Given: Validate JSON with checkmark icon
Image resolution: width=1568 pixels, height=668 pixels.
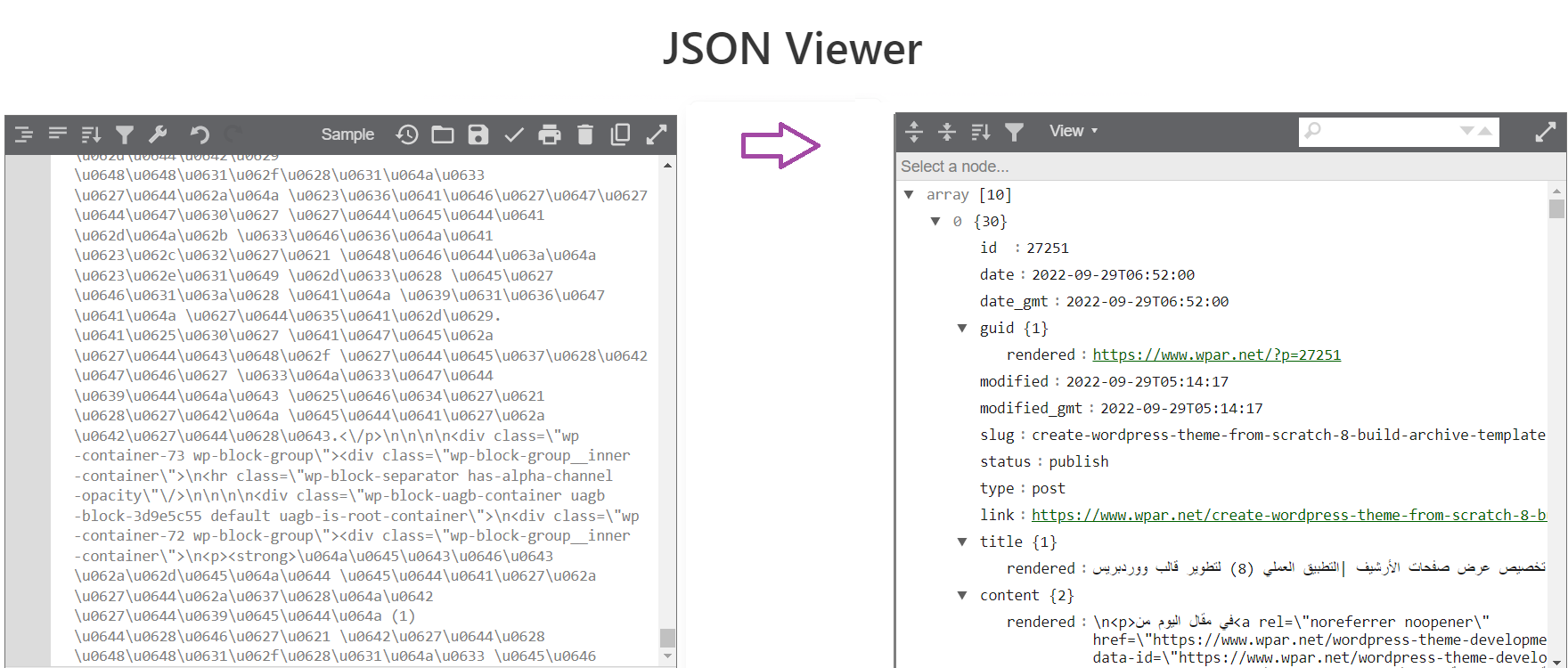Looking at the screenshot, I should click(x=514, y=134).
